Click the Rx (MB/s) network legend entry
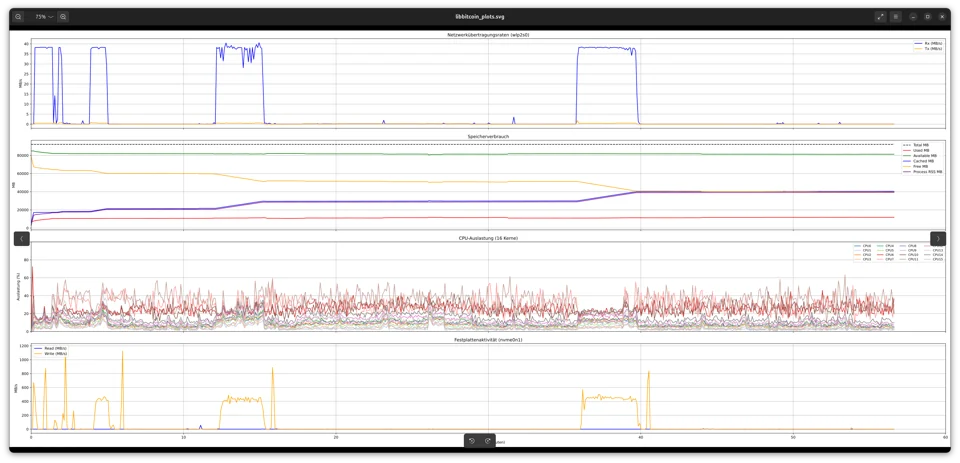Image resolution: width=960 pixels, height=463 pixels. 927,43
